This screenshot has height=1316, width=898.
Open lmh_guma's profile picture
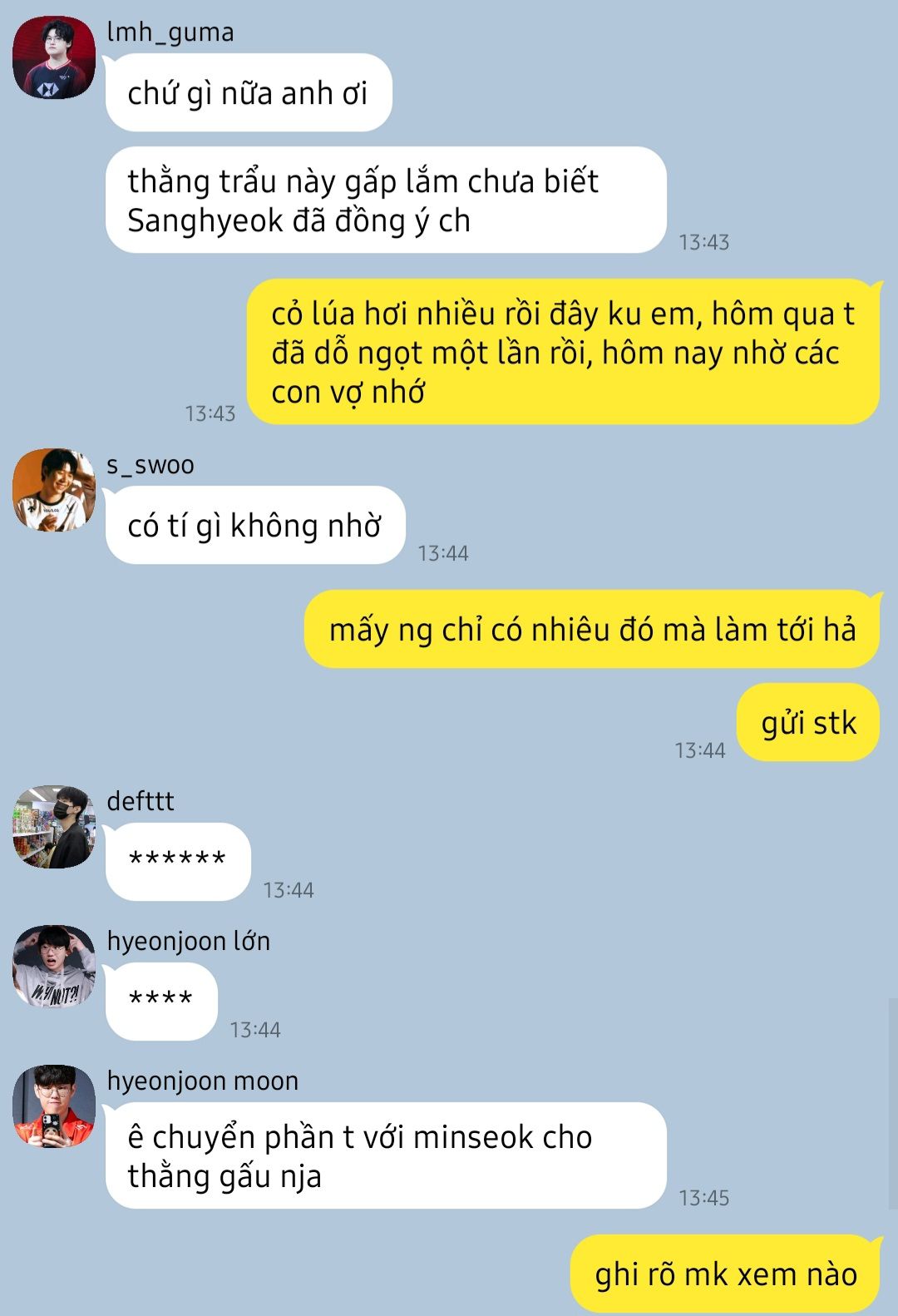coord(54,57)
